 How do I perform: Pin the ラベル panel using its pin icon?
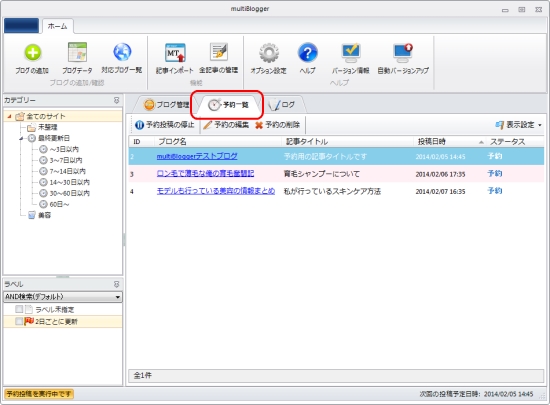pos(116,284)
